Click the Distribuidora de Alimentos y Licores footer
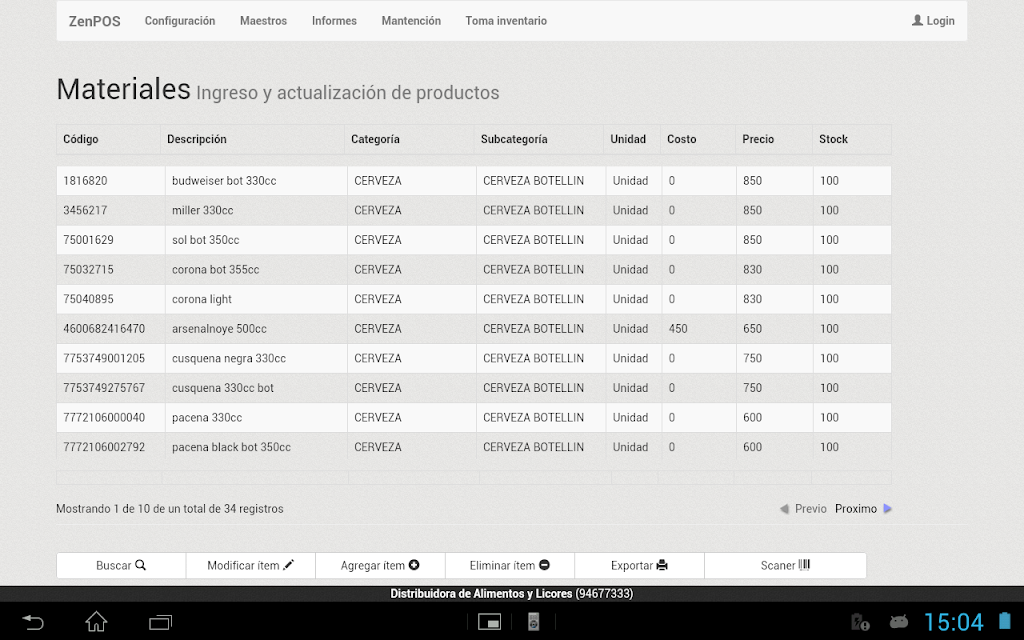The width and height of the screenshot is (1024, 640). tap(511, 594)
